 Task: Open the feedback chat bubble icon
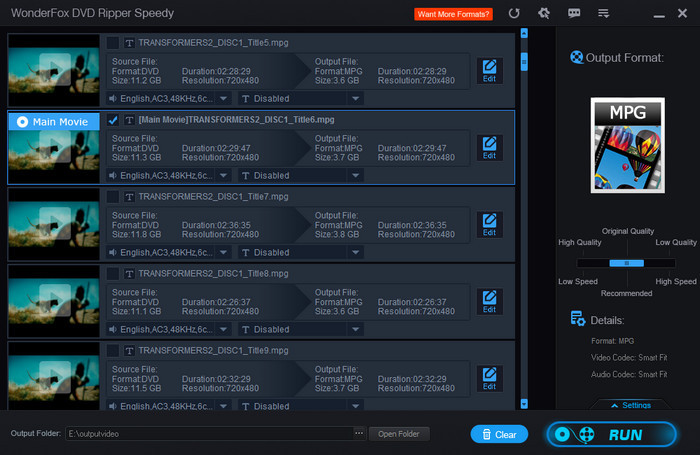click(x=574, y=13)
